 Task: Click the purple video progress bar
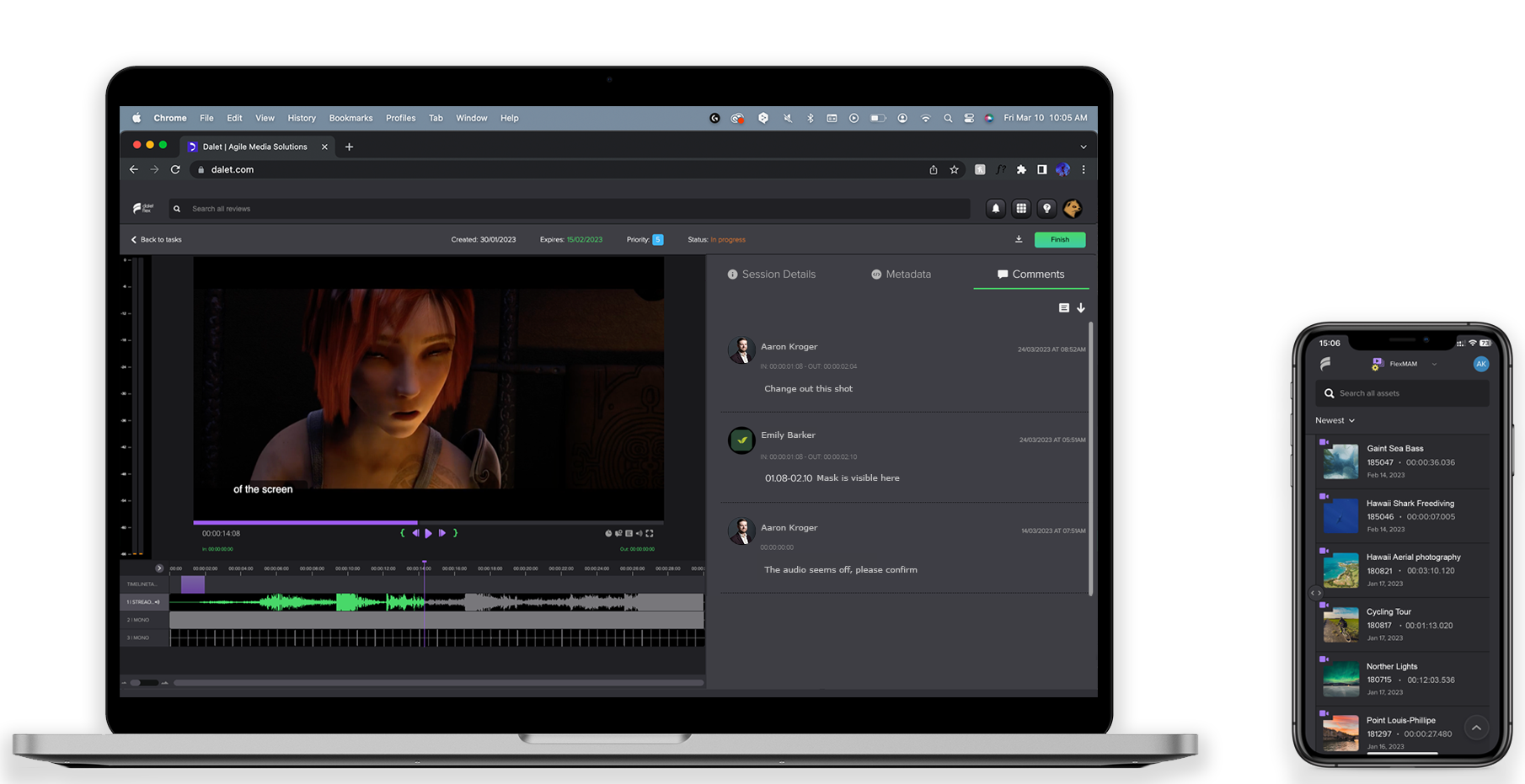tap(305, 523)
